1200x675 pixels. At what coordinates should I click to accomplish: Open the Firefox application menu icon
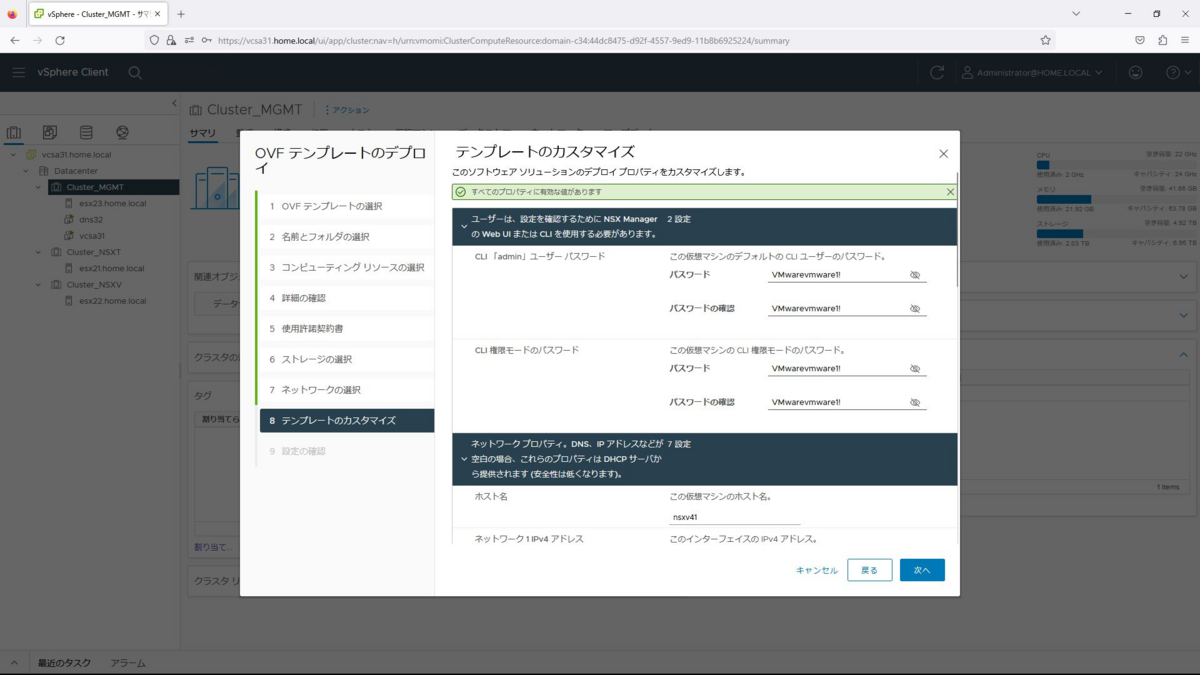tap(1185, 40)
